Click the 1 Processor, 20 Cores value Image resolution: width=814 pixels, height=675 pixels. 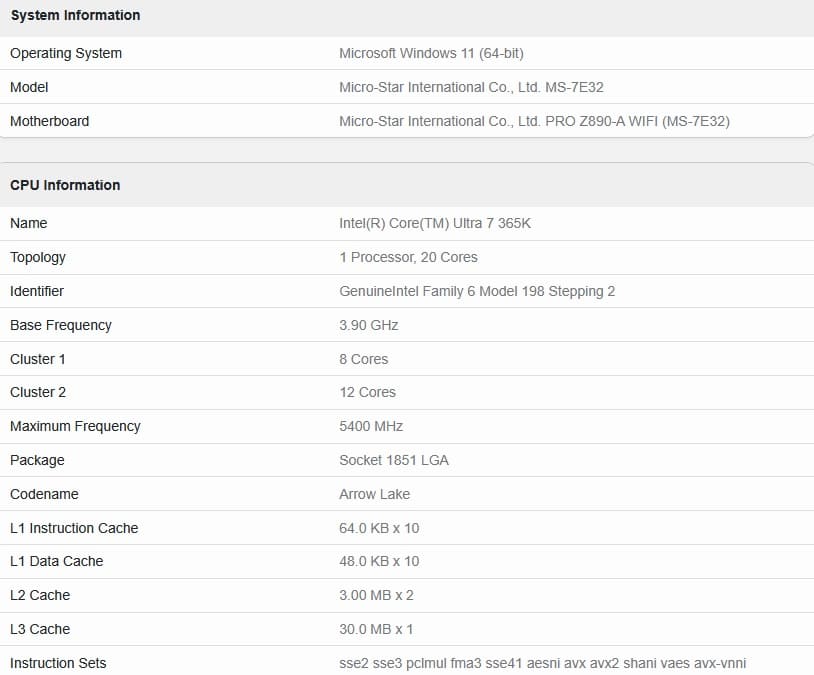click(409, 258)
